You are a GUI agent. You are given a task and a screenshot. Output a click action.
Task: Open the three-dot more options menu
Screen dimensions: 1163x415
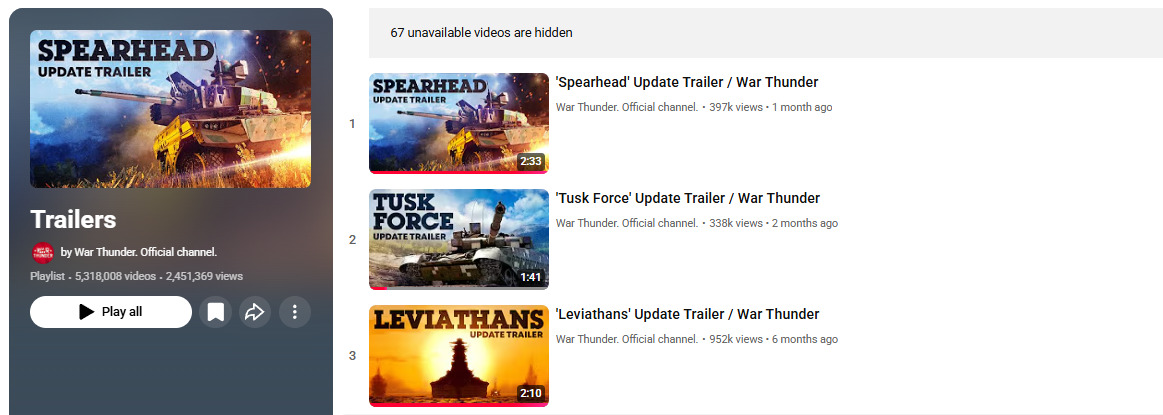[294, 312]
